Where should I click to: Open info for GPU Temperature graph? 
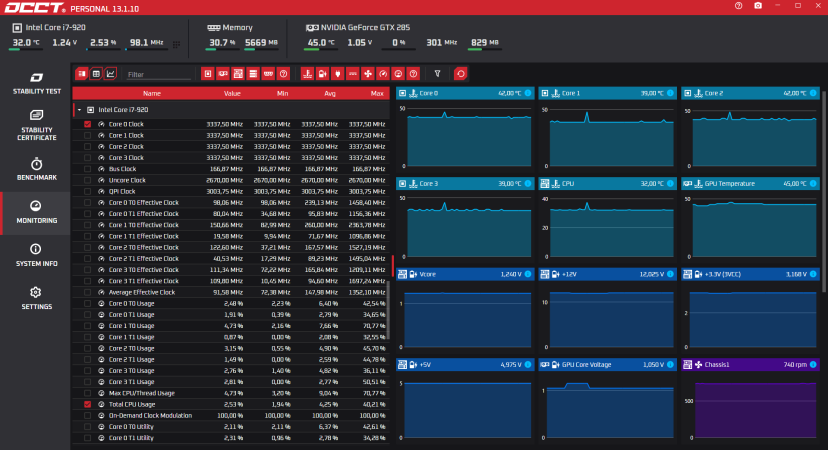pyautogui.click(x=813, y=184)
